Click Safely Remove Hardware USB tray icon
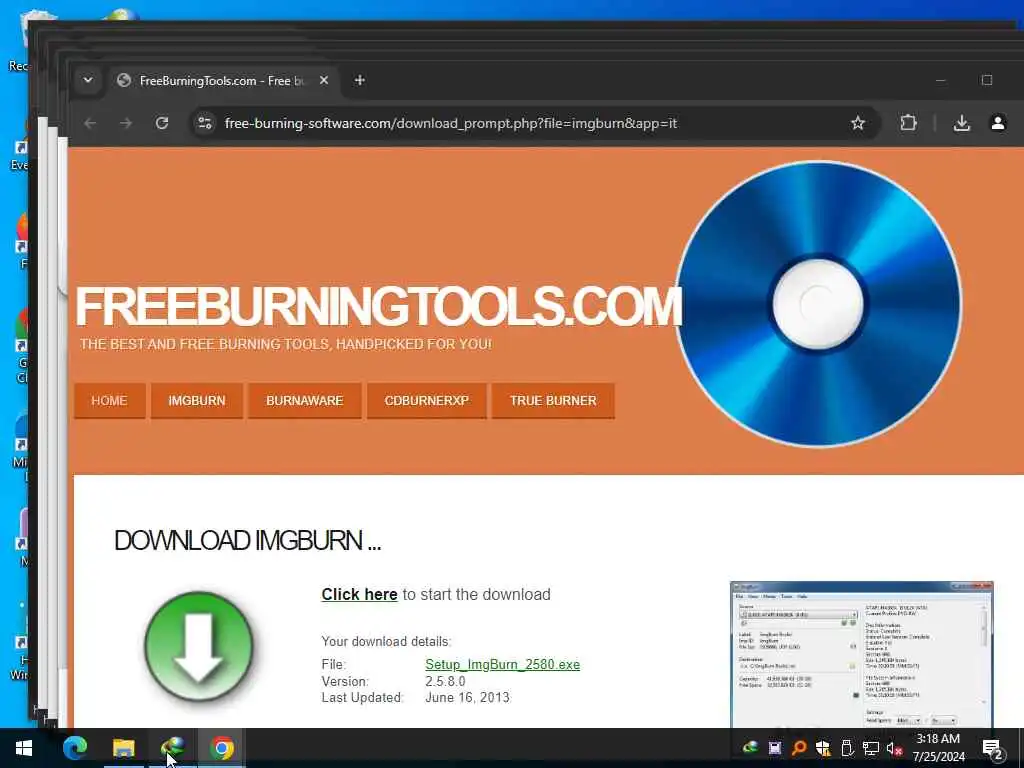 click(846, 748)
